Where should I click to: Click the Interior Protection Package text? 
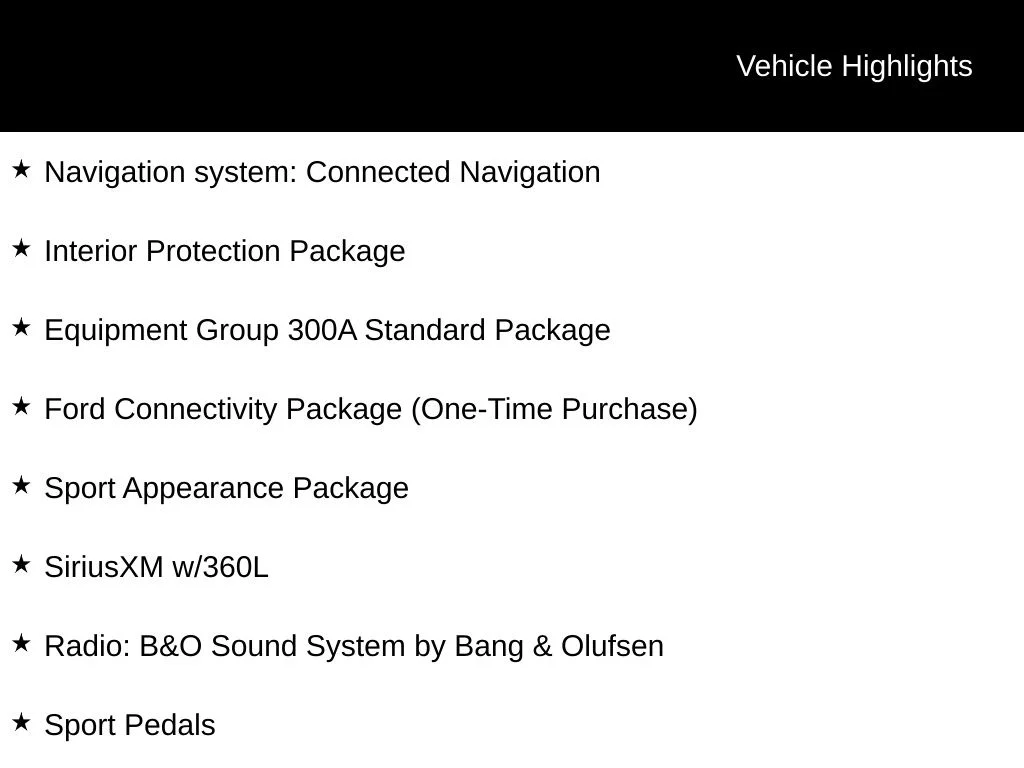(225, 252)
